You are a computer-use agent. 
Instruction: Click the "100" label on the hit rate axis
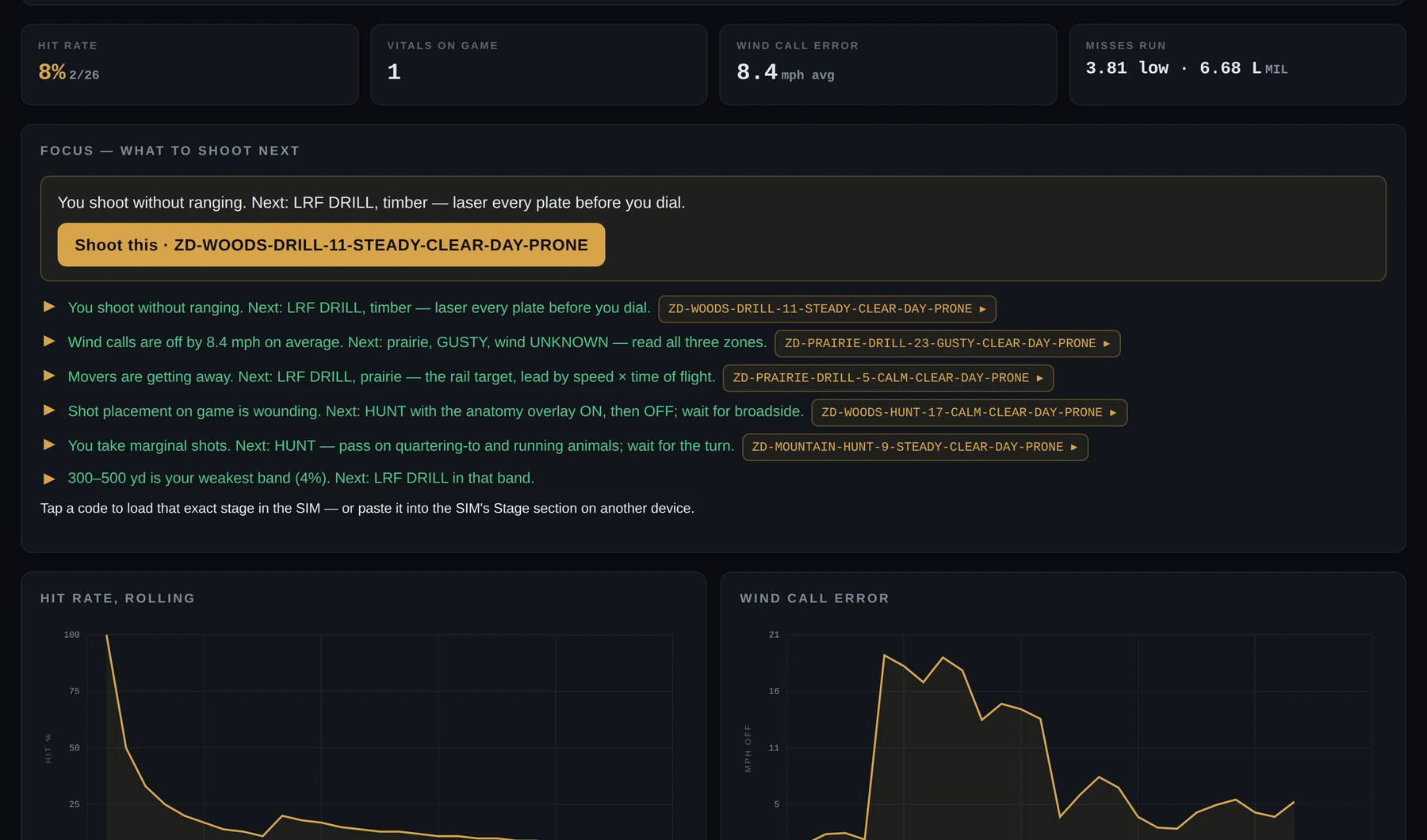pos(71,635)
